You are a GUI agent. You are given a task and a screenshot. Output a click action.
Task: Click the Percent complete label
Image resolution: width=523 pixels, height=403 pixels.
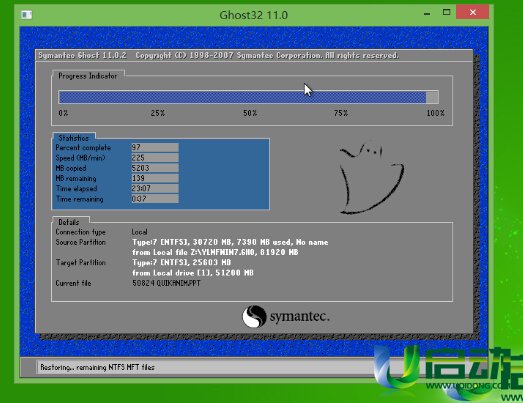tap(83, 147)
